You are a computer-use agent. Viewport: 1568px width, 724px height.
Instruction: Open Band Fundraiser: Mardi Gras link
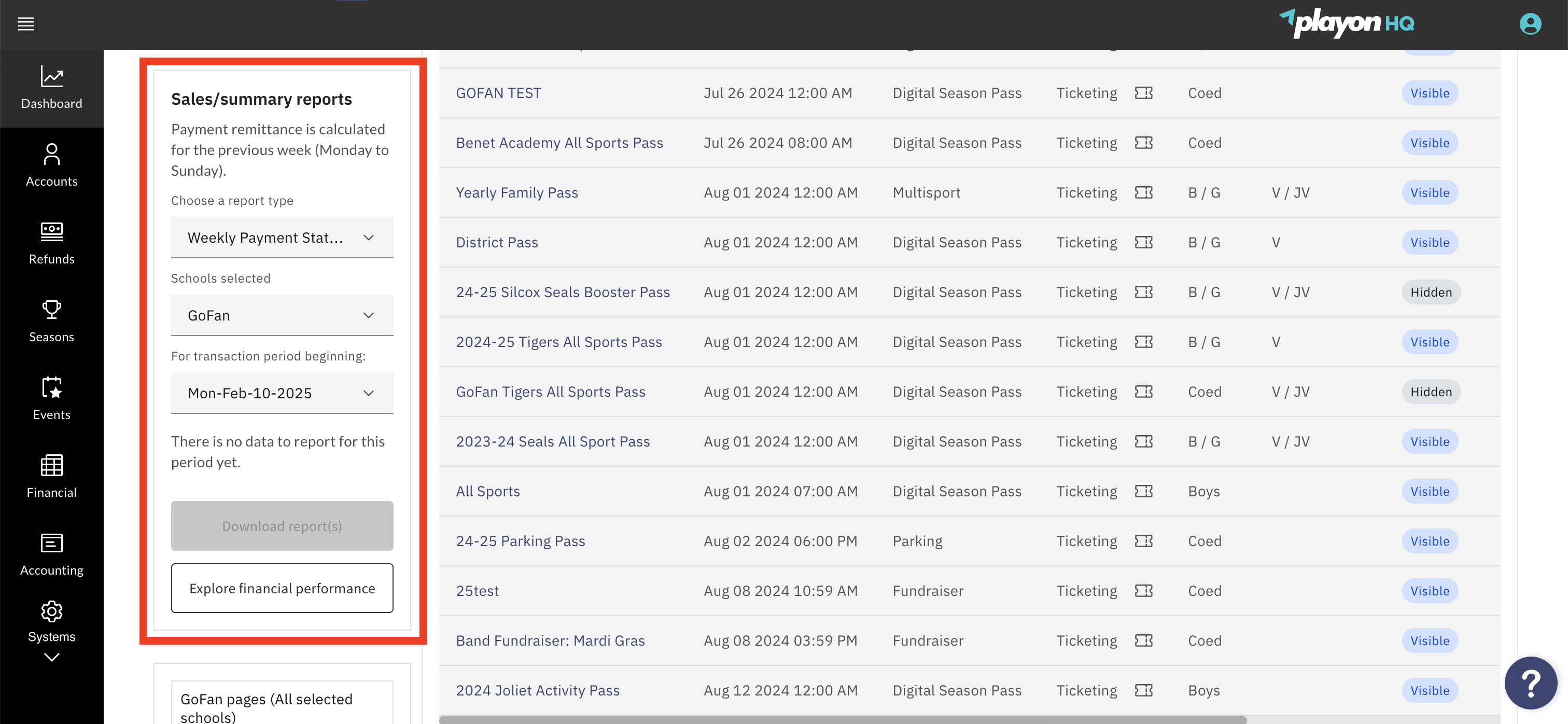[550, 641]
